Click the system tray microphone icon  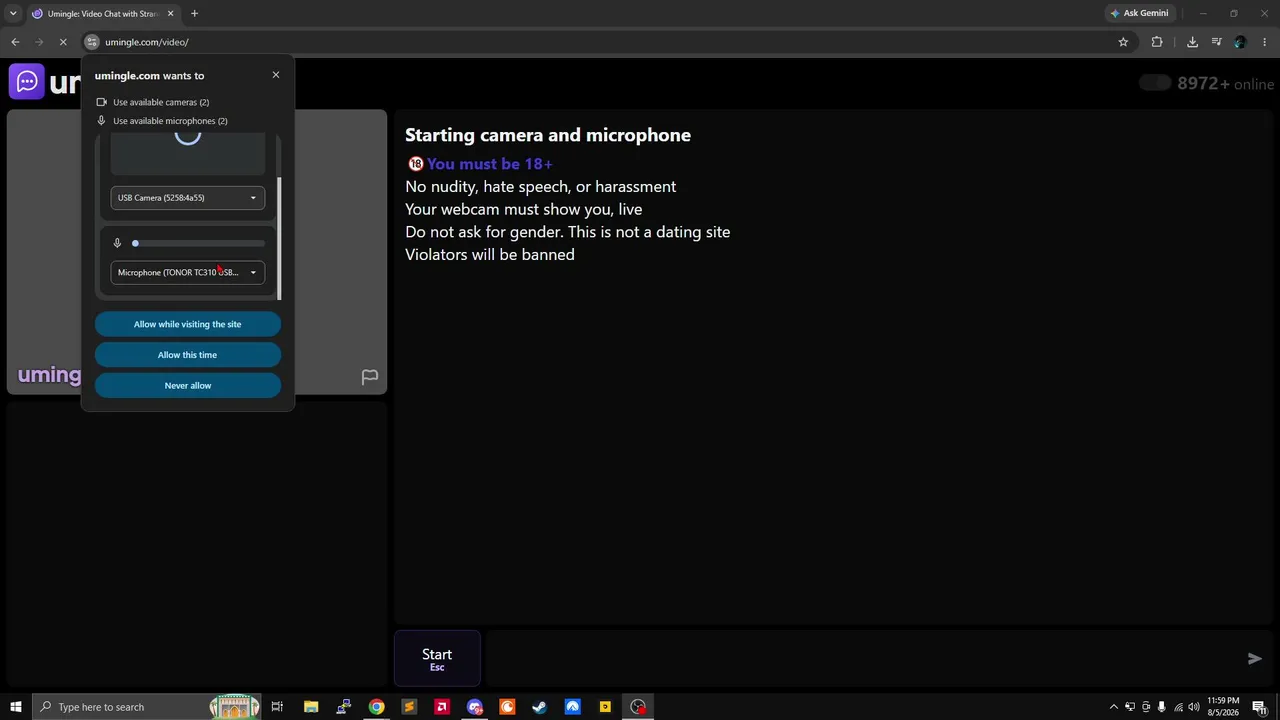click(x=1161, y=707)
